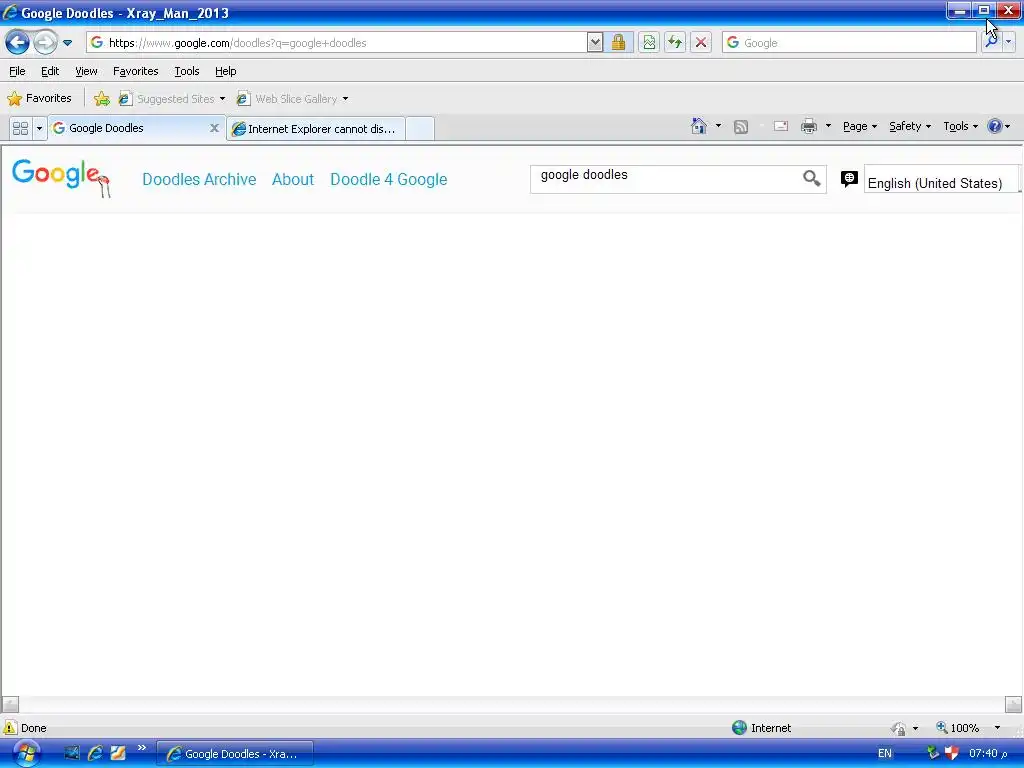
Task: Open the Help menu
Action: pyautogui.click(x=225, y=71)
